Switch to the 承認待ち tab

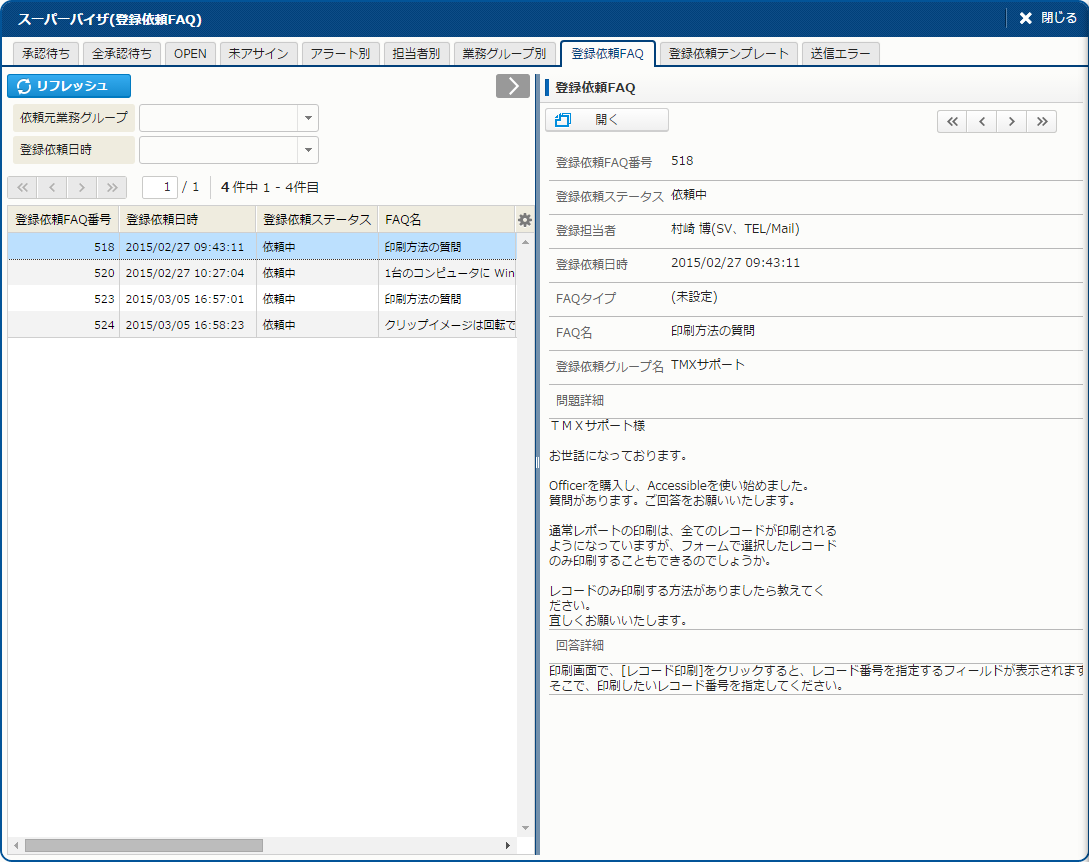[45, 54]
